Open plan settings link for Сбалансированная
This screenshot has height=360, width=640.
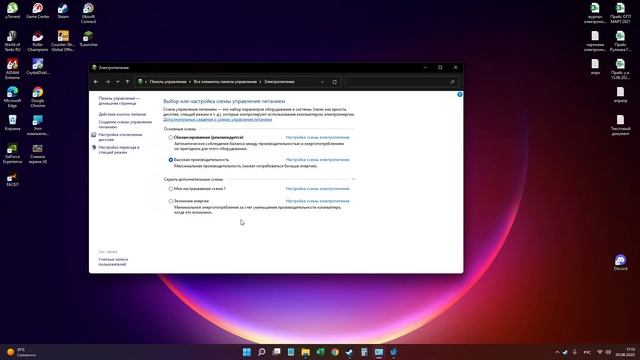(318, 138)
